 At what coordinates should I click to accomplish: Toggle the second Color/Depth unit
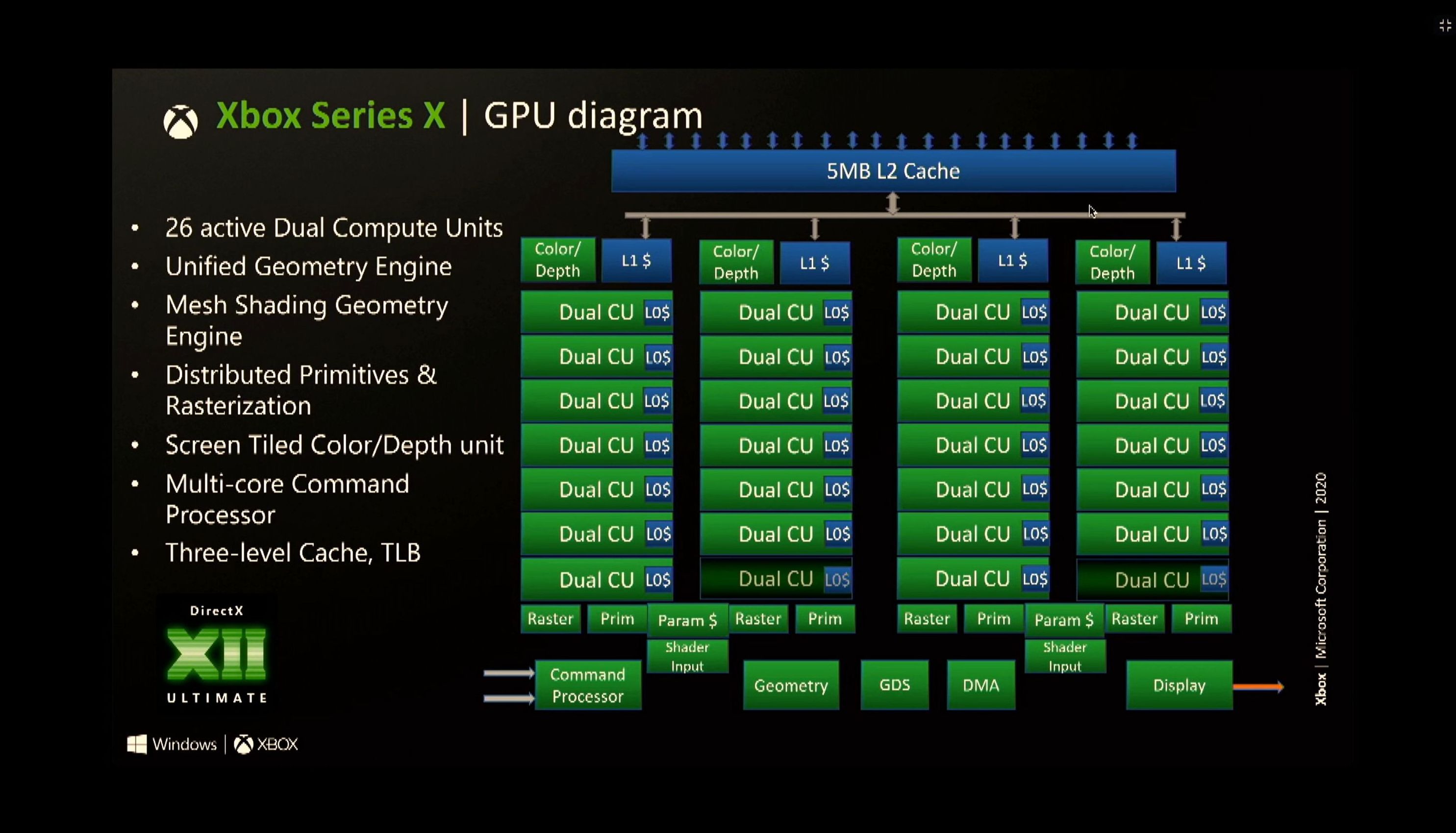(736, 260)
